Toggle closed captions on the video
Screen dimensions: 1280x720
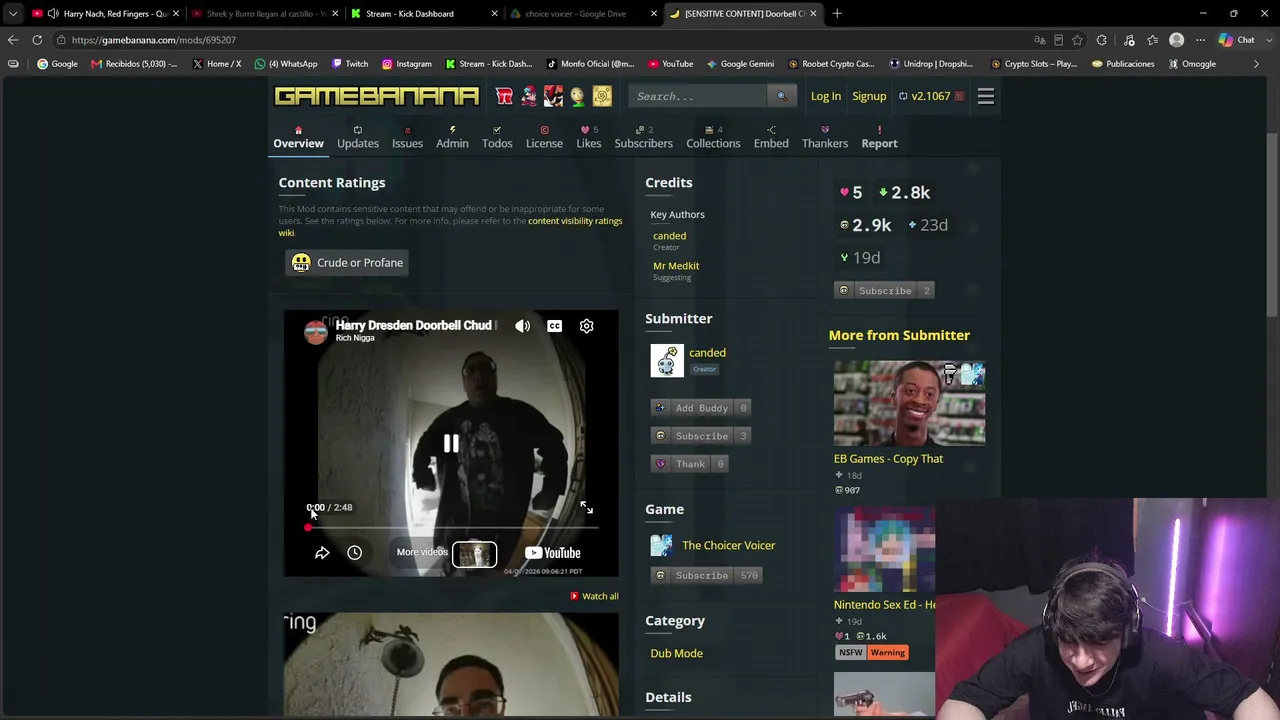(x=554, y=326)
